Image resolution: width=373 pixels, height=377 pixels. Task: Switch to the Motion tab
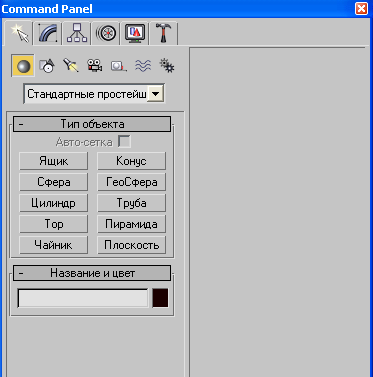point(106,33)
